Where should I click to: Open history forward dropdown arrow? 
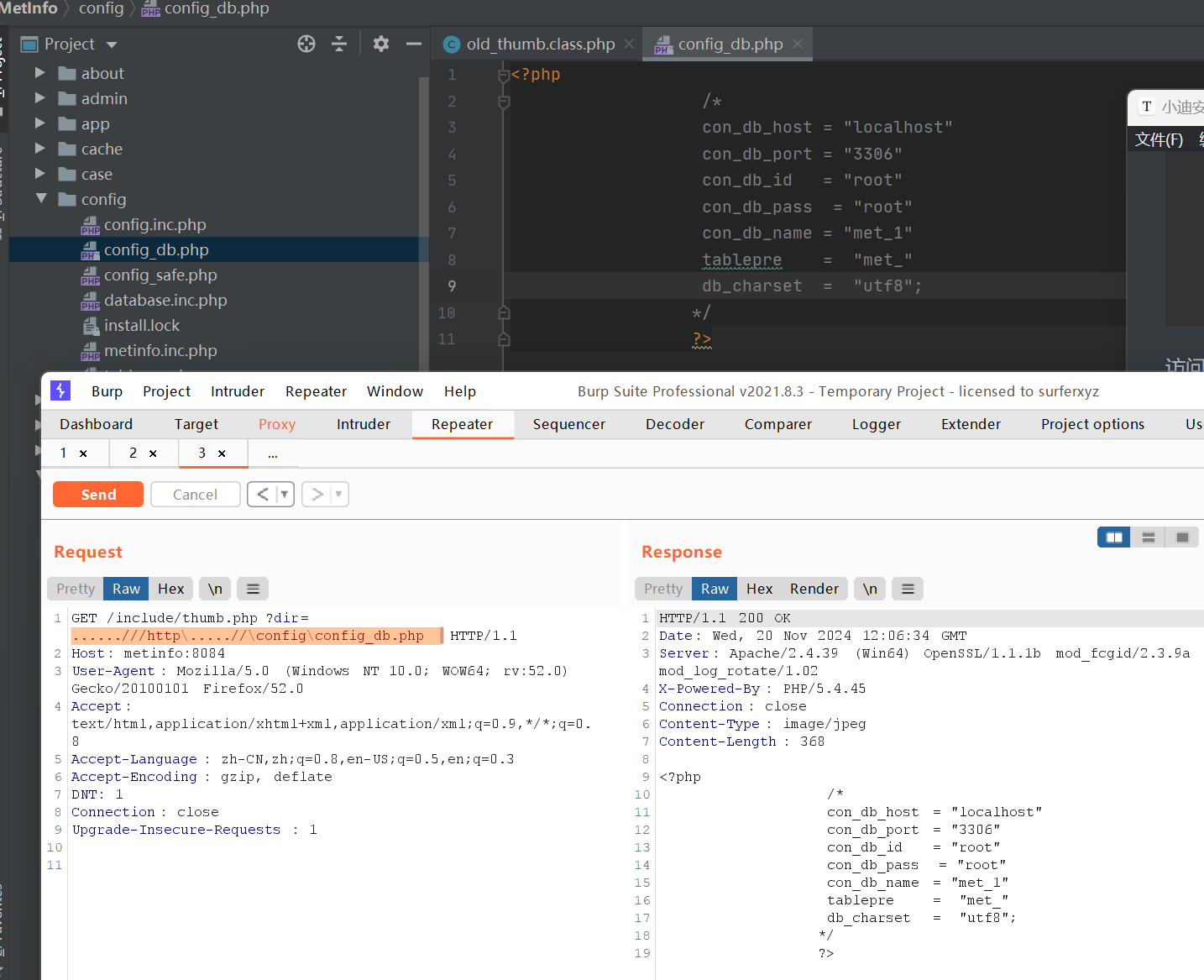tap(339, 495)
